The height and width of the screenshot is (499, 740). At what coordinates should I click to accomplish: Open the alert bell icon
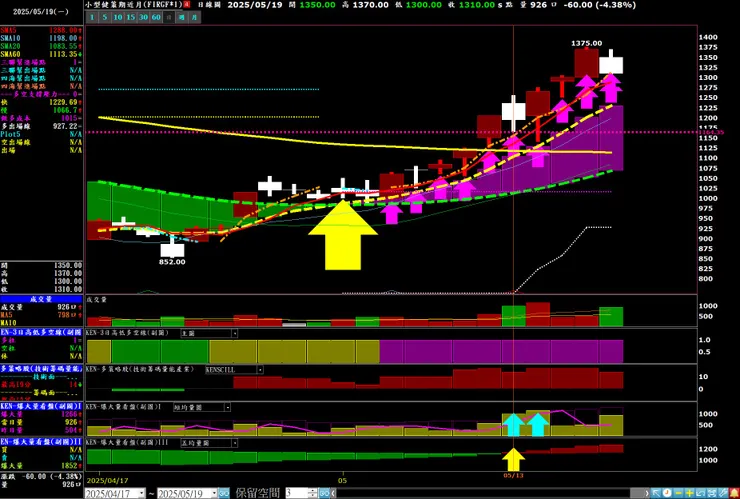click(x=734, y=493)
